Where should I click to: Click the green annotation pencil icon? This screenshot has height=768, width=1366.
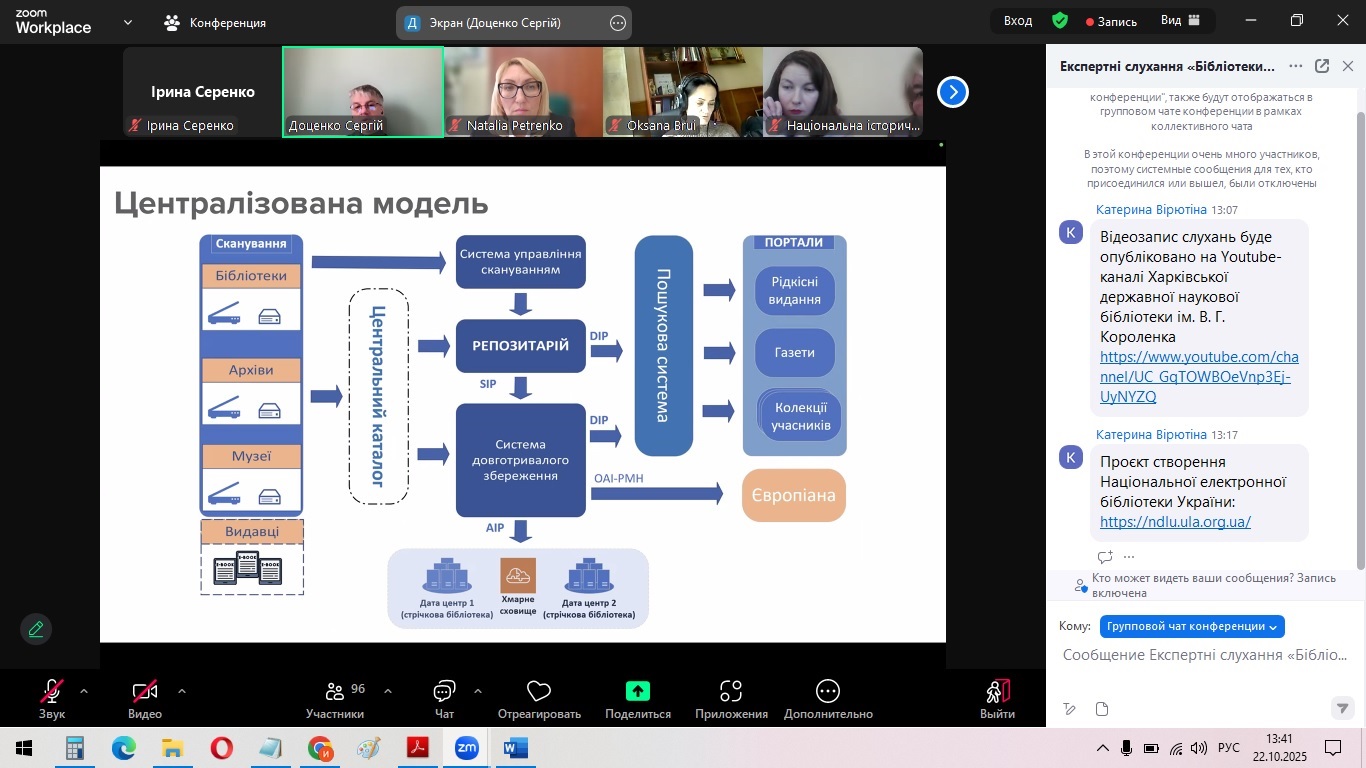[36, 629]
